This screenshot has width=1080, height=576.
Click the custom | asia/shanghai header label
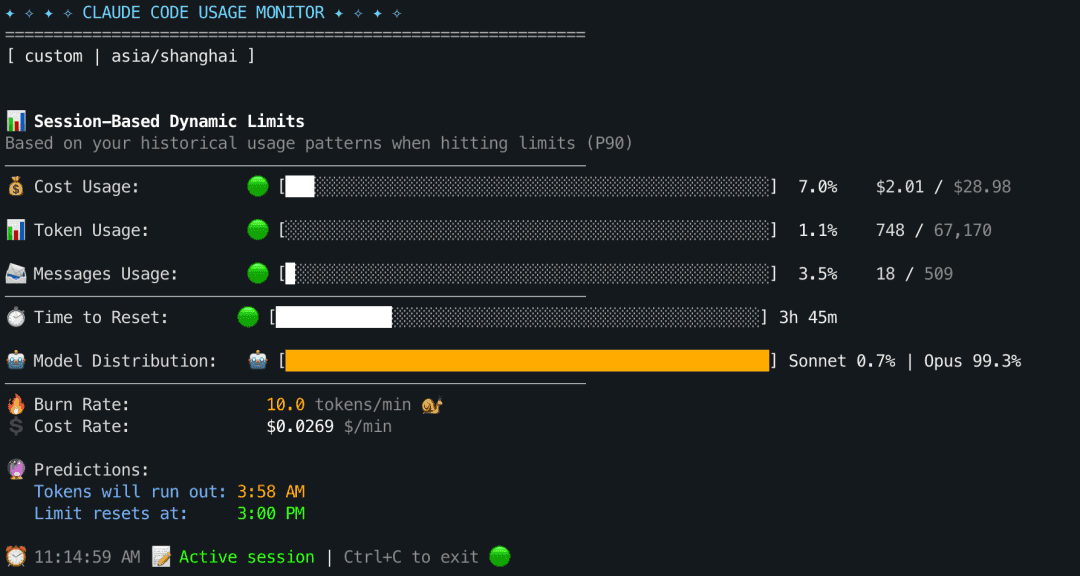130,56
